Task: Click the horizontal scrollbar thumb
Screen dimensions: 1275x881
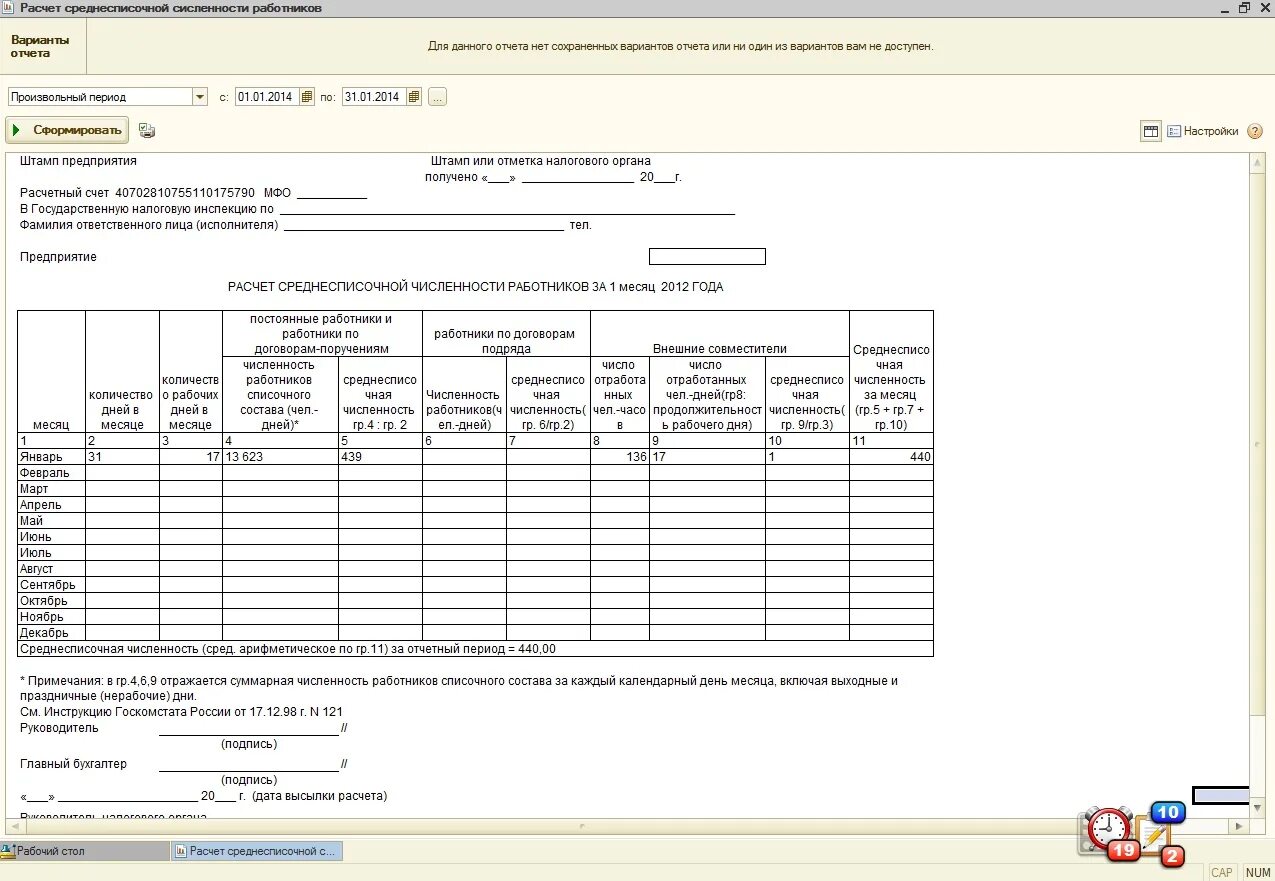Action: pos(582,827)
